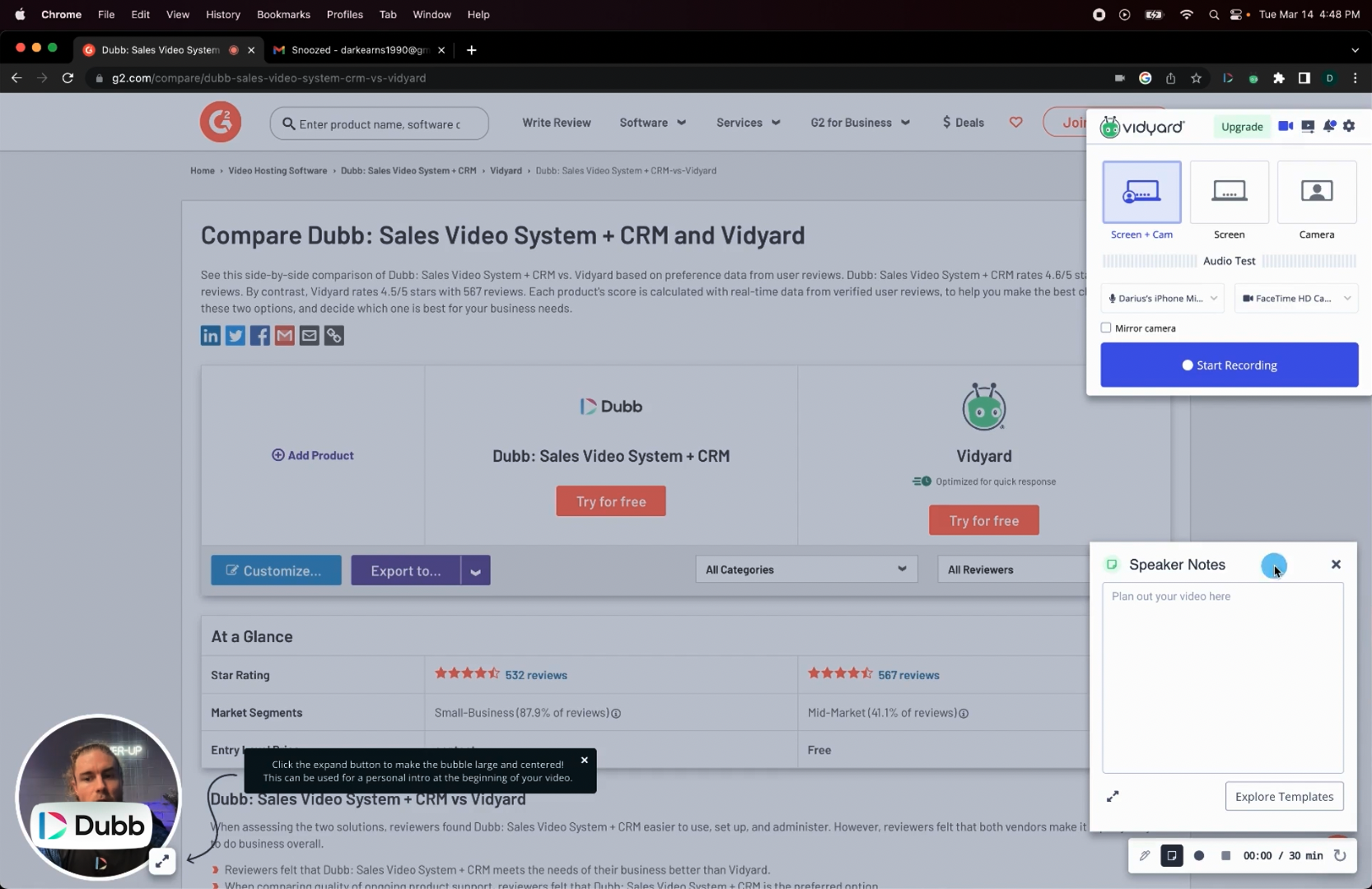Image resolution: width=1372 pixels, height=889 pixels.
Task: Share comparison on Facebook
Action: (260, 335)
